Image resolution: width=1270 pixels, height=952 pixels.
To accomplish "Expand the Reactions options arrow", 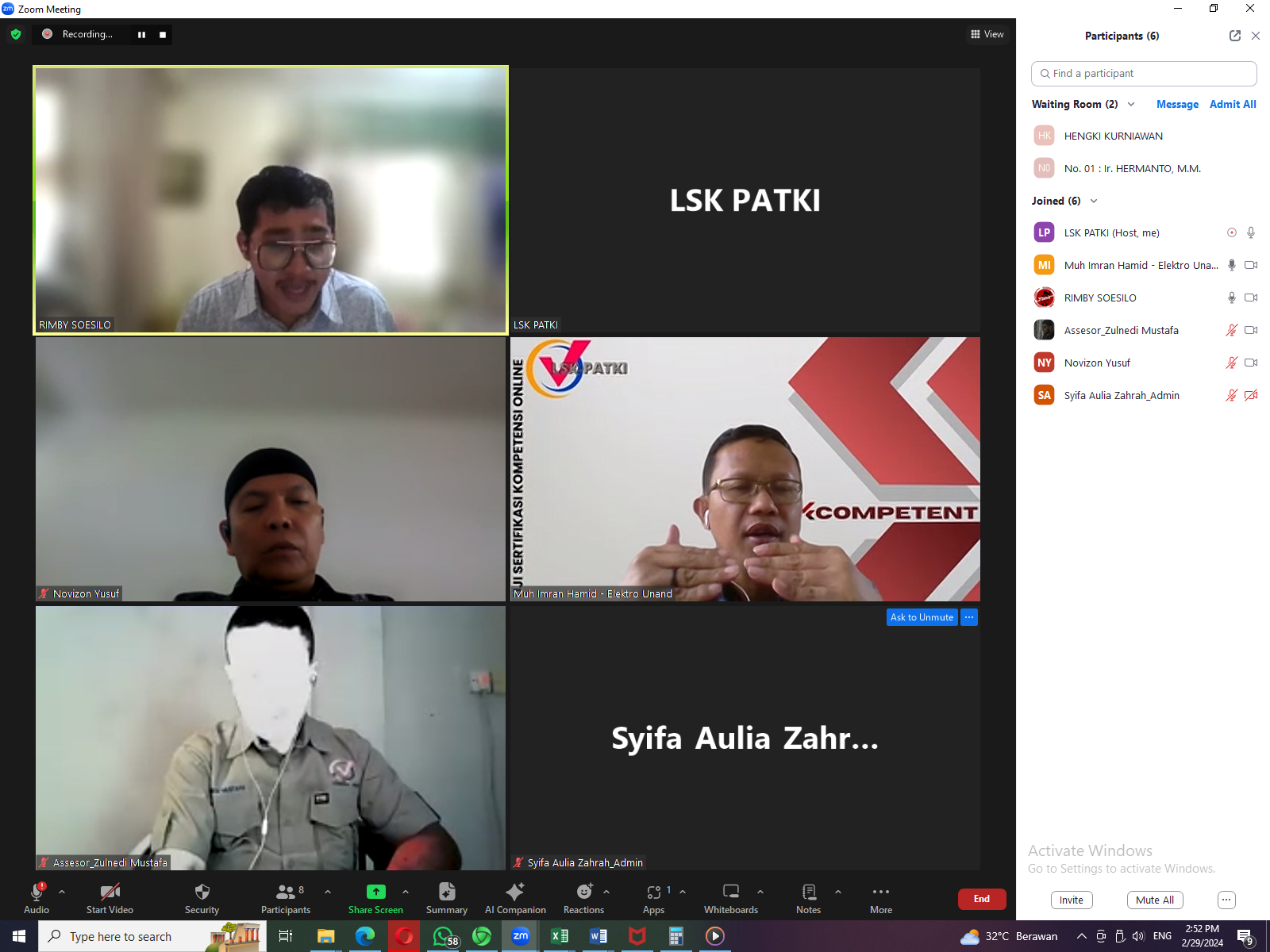I will pyautogui.click(x=606, y=892).
